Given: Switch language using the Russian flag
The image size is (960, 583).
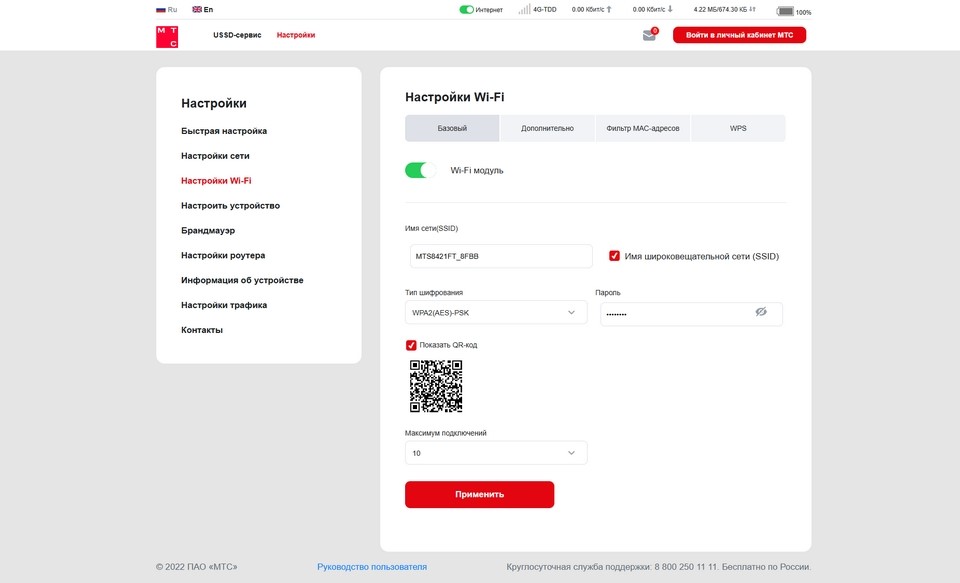Looking at the screenshot, I should [x=161, y=9].
